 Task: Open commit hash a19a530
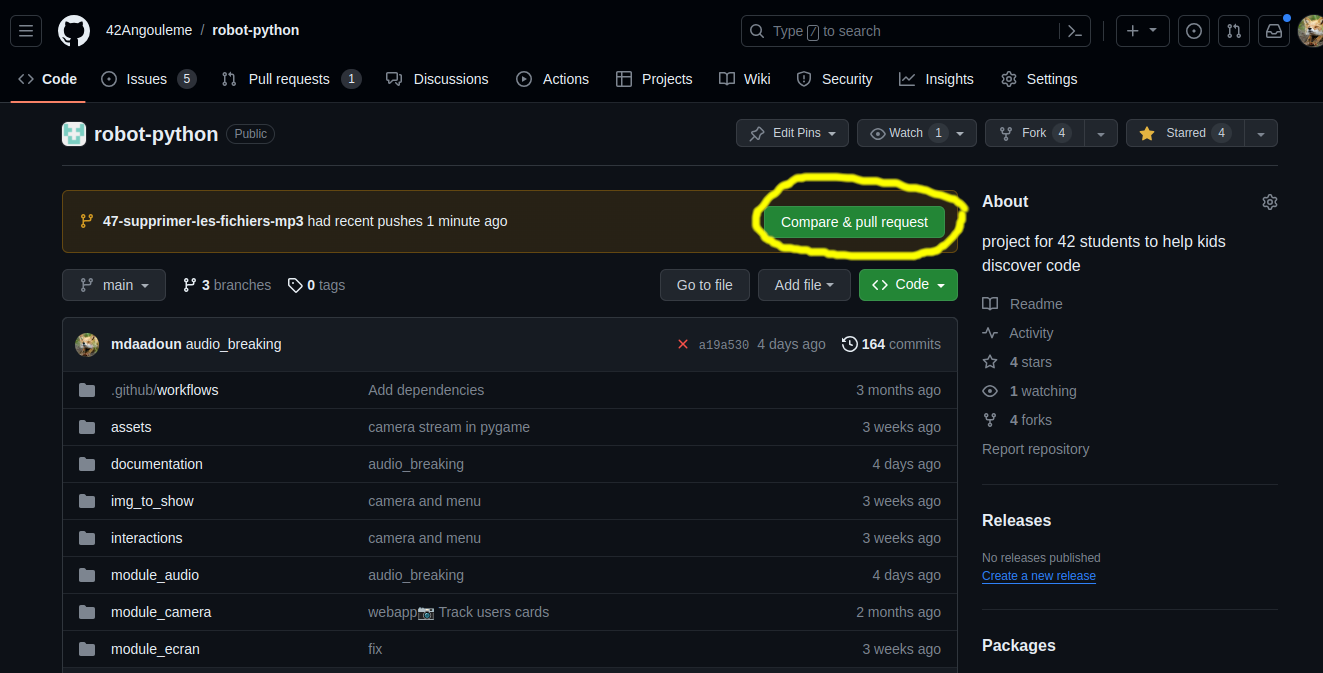(723, 344)
